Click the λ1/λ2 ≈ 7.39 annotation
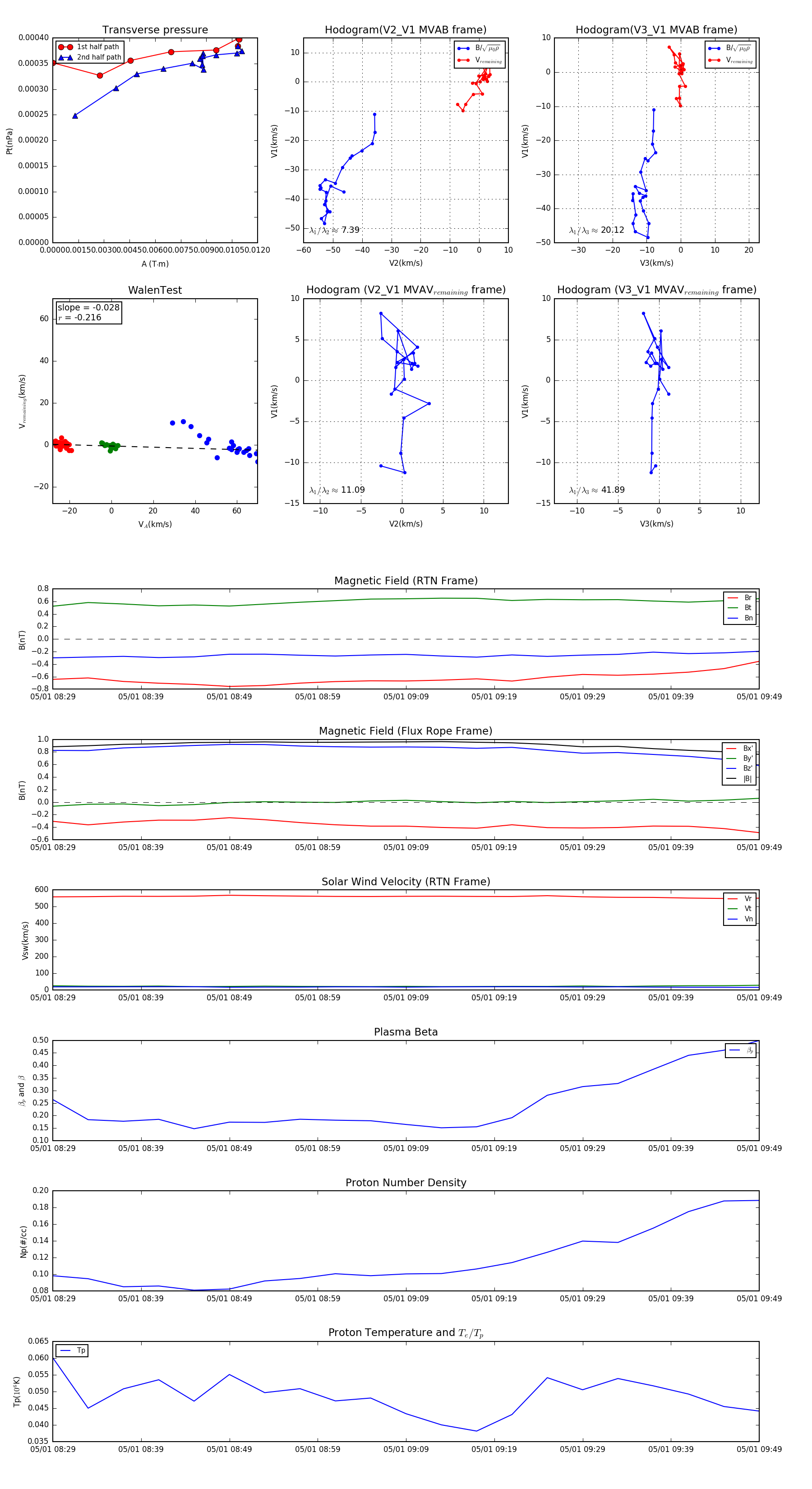 tap(335, 230)
